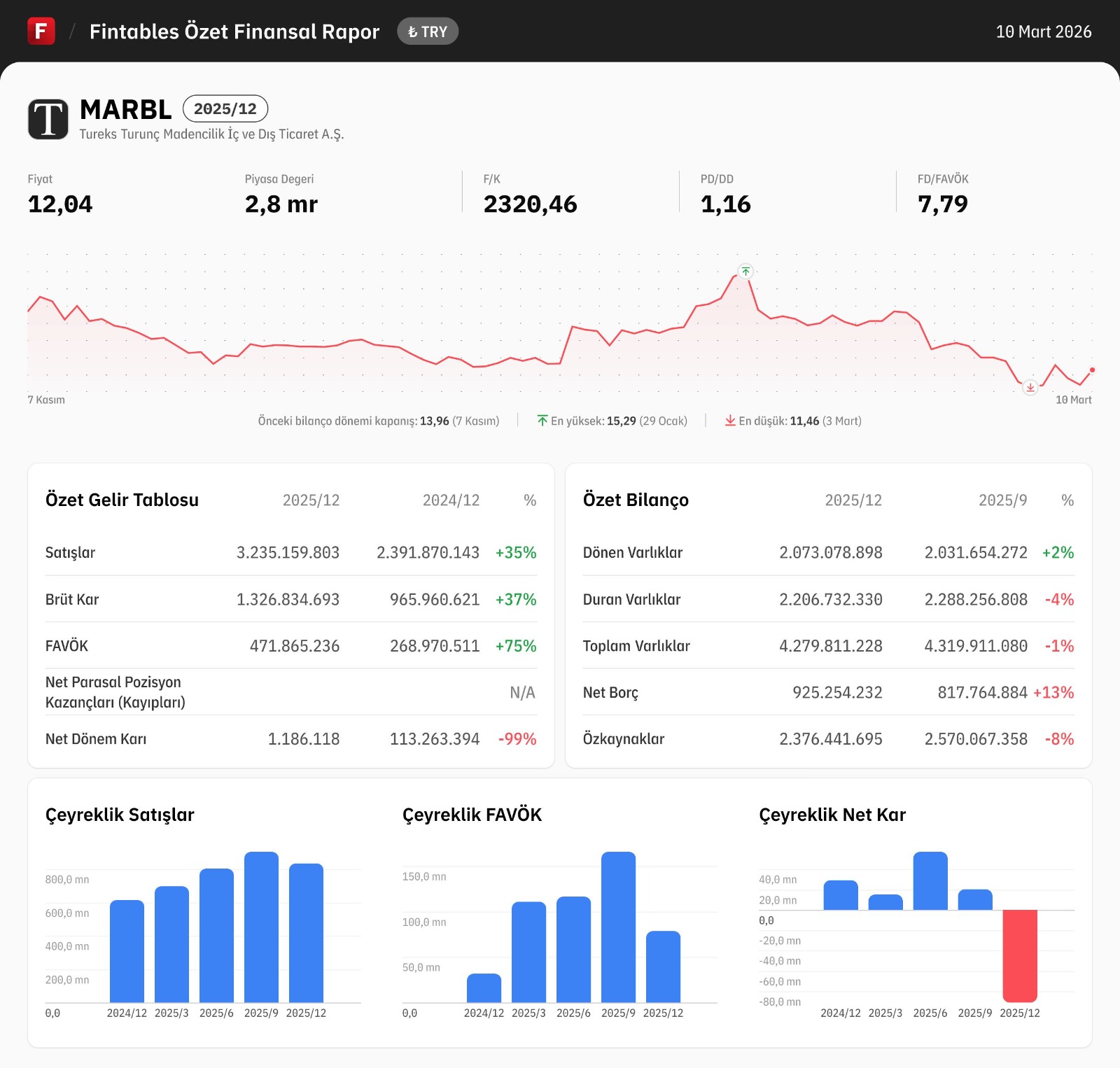
Task: Select the TRY currency badge
Action: [x=428, y=31]
